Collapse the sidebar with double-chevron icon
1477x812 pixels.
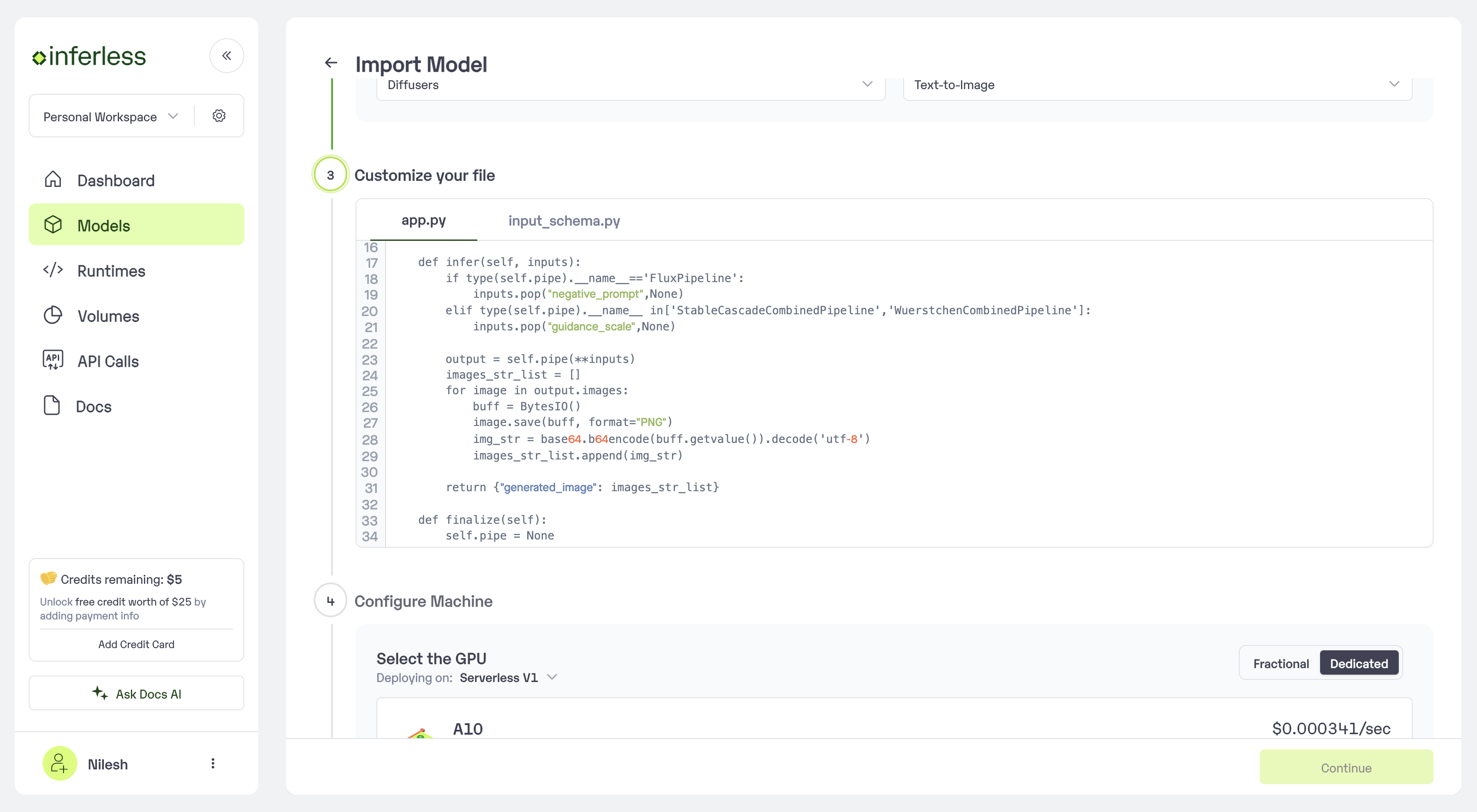(226, 56)
